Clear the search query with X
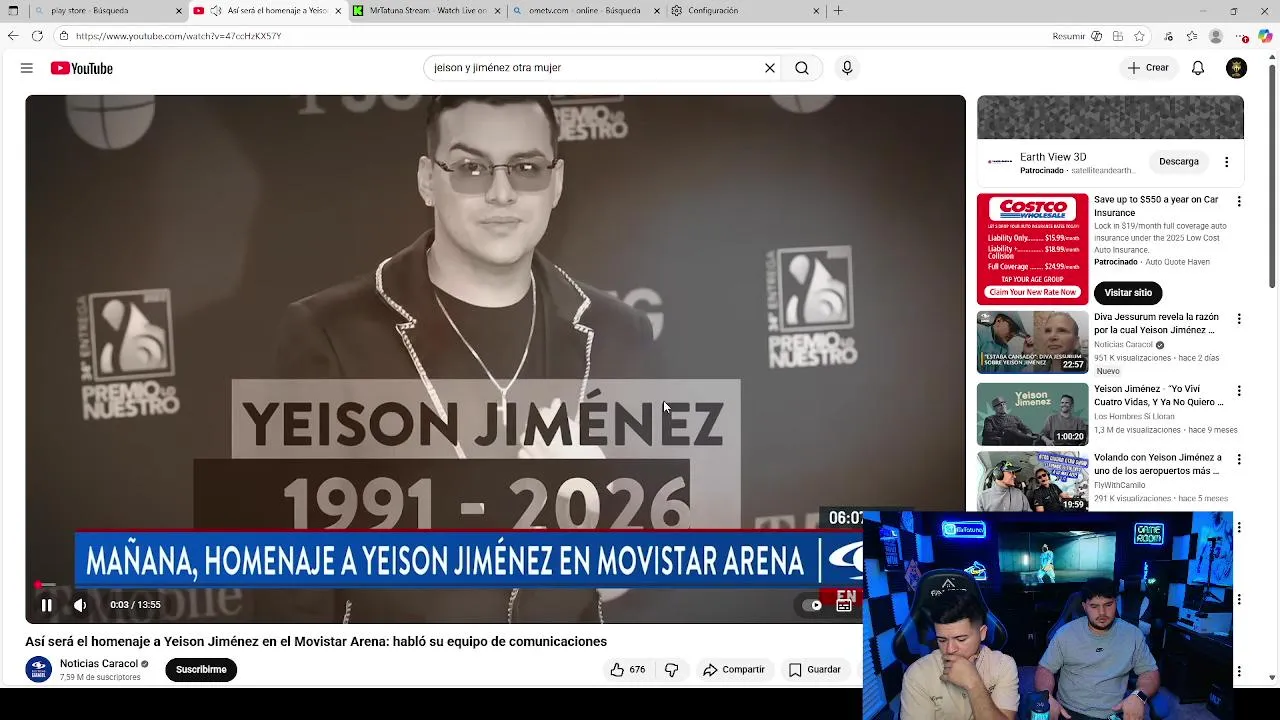Image resolution: width=1280 pixels, height=720 pixels. point(770,68)
